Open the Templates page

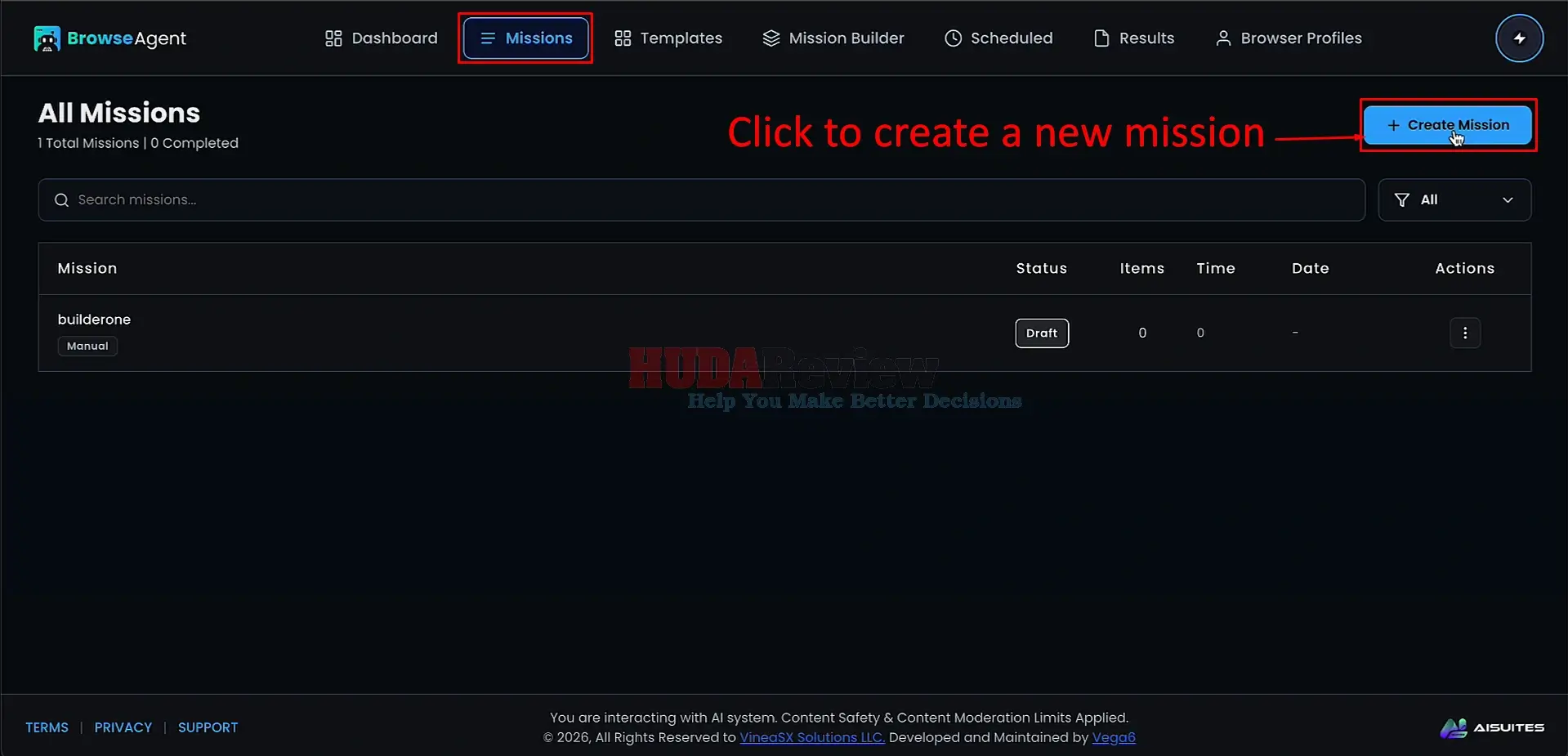tap(668, 38)
